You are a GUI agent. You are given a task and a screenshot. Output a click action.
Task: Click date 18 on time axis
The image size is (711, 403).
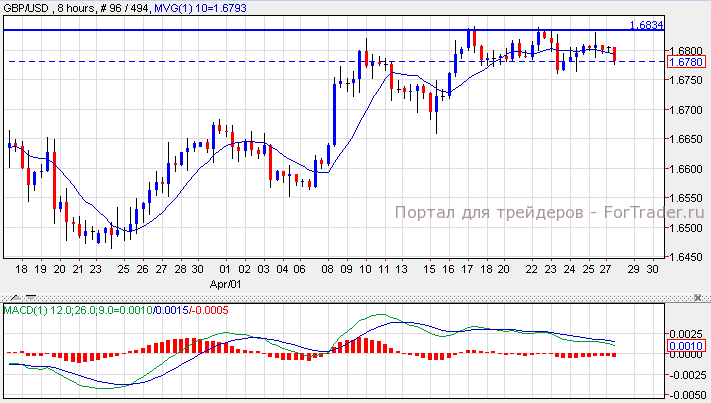point(20,269)
